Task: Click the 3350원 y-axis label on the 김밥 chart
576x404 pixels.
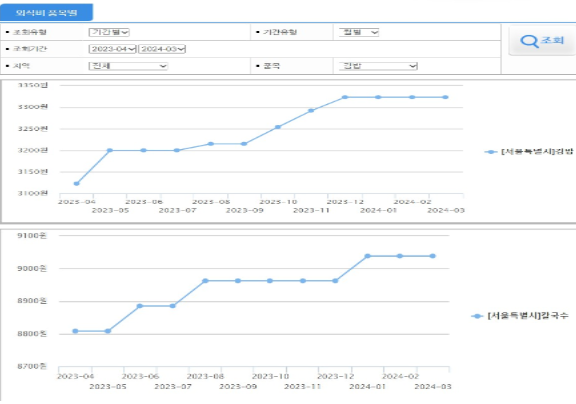Action: 33,85
